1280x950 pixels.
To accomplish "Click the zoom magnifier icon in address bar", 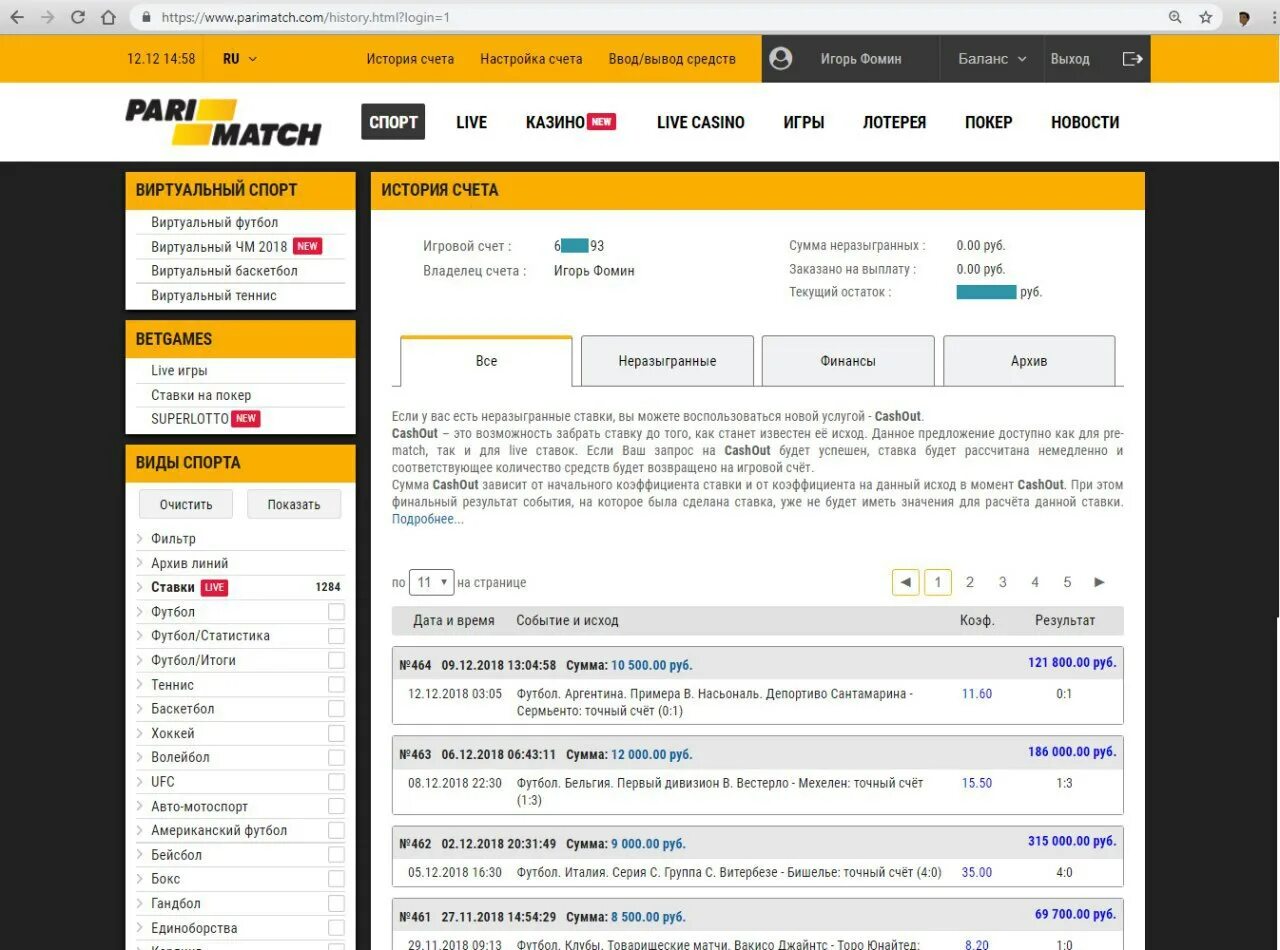I will (1175, 17).
